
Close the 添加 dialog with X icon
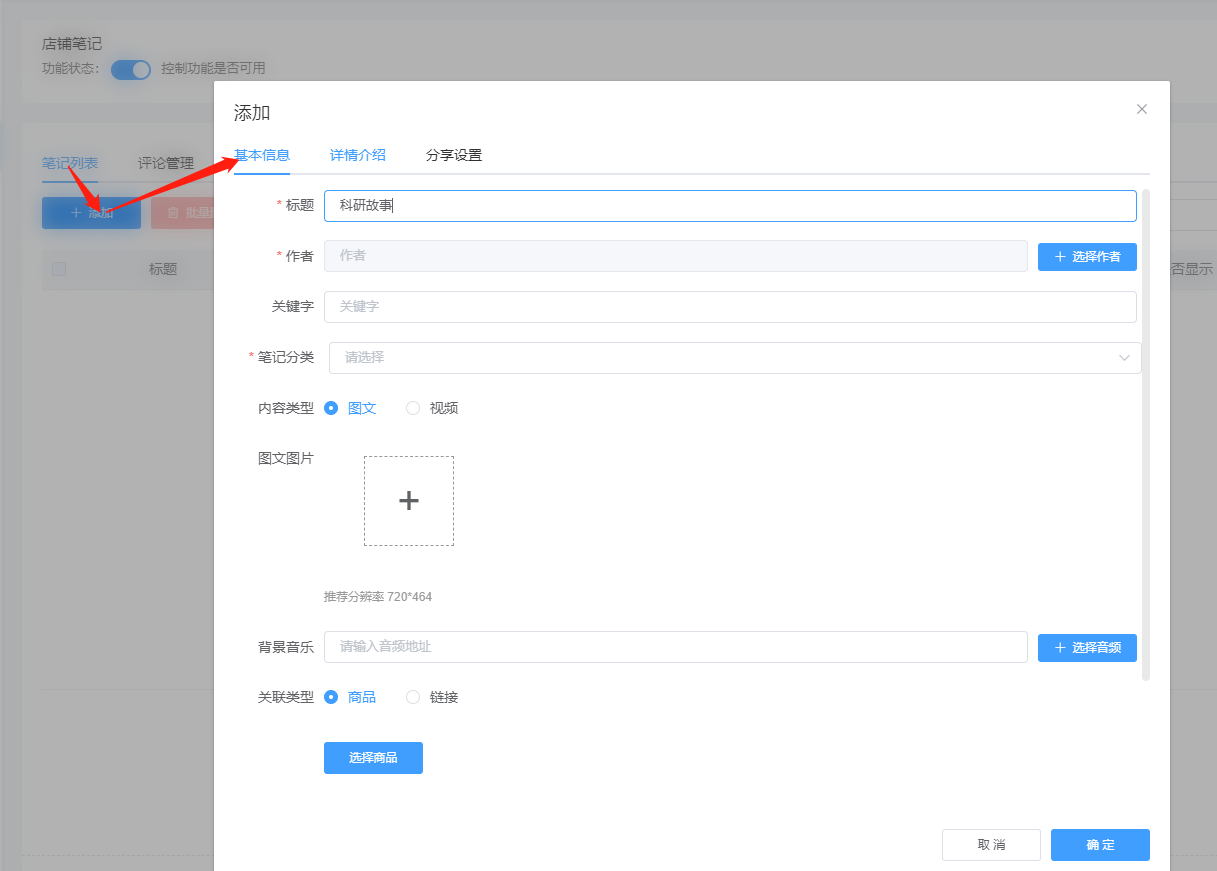coord(1141,109)
